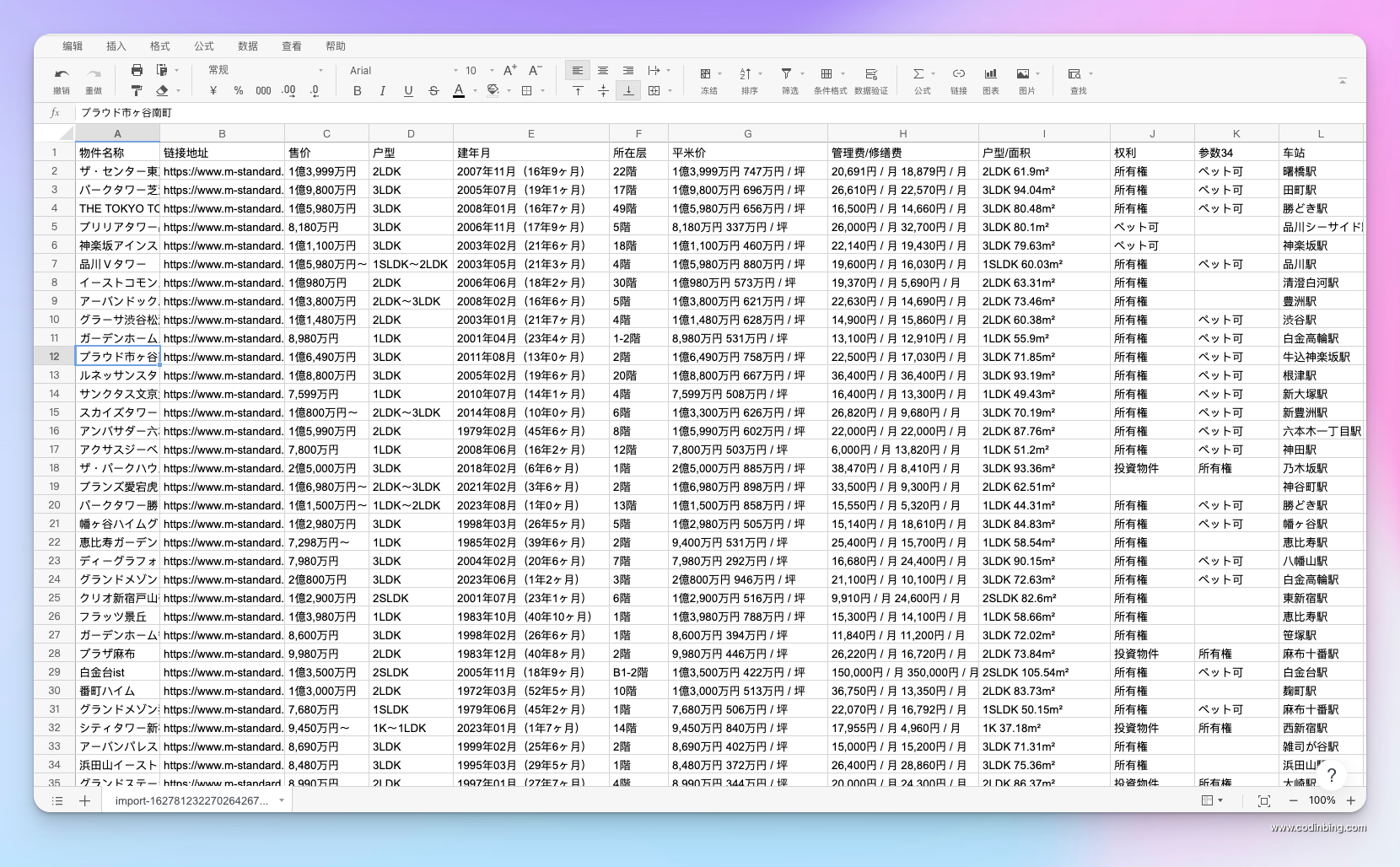Image resolution: width=1400 pixels, height=867 pixels.
Task: Toggle underline formatting
Action: (408, 90)
